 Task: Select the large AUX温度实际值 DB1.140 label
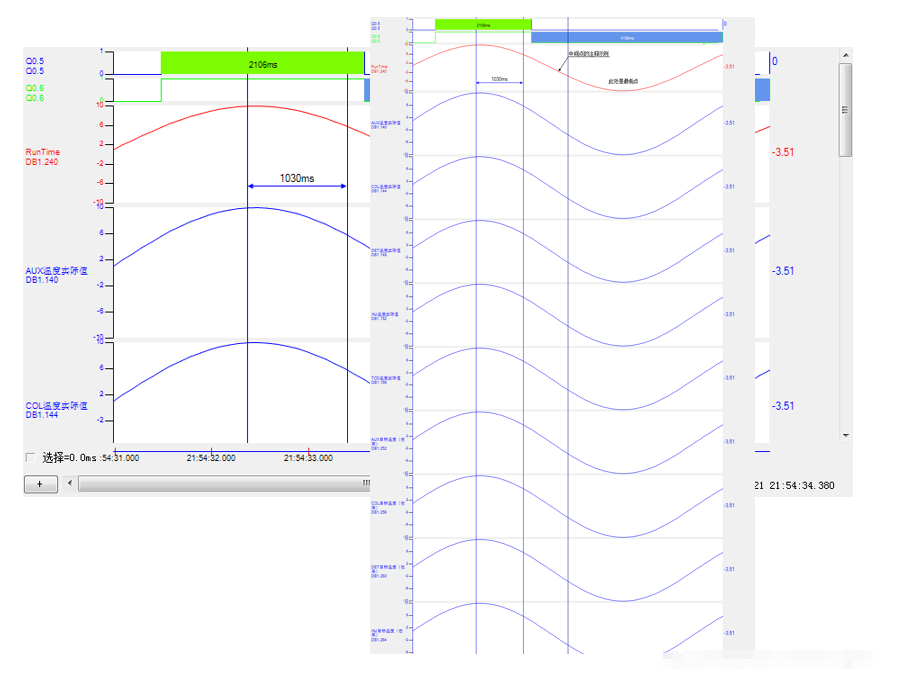[x=56, y=275]
